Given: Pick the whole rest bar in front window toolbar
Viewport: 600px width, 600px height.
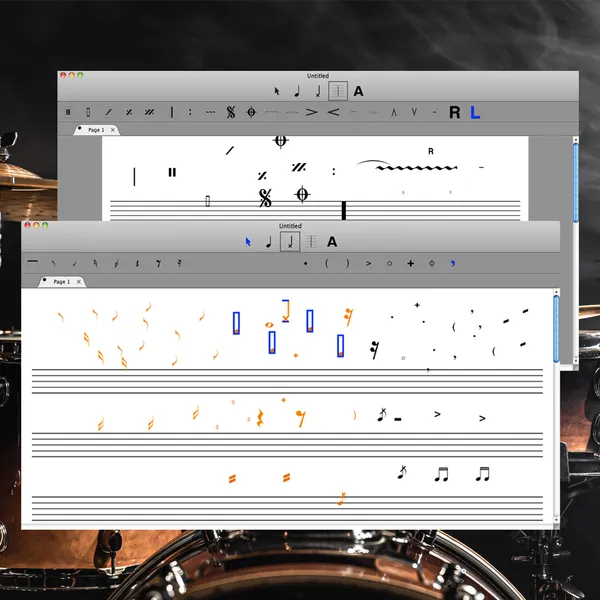Looking at the screenshot, I should tap(33, 262).
